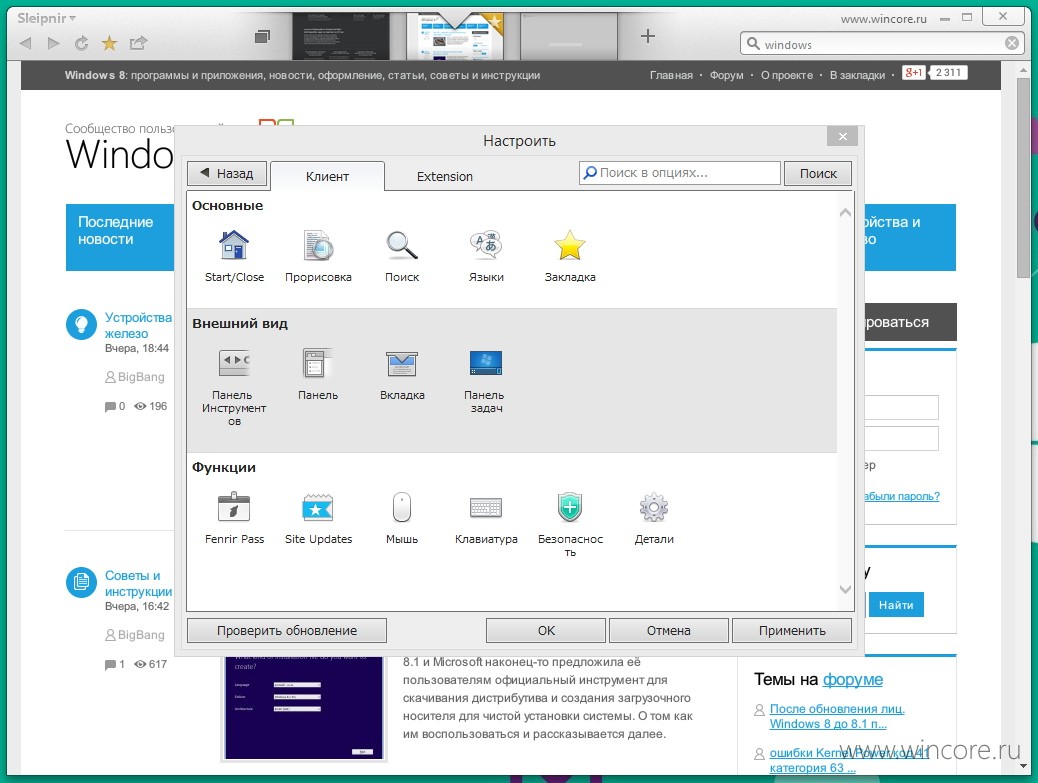
Task: Open Детали gear settings
Action: 654,518
